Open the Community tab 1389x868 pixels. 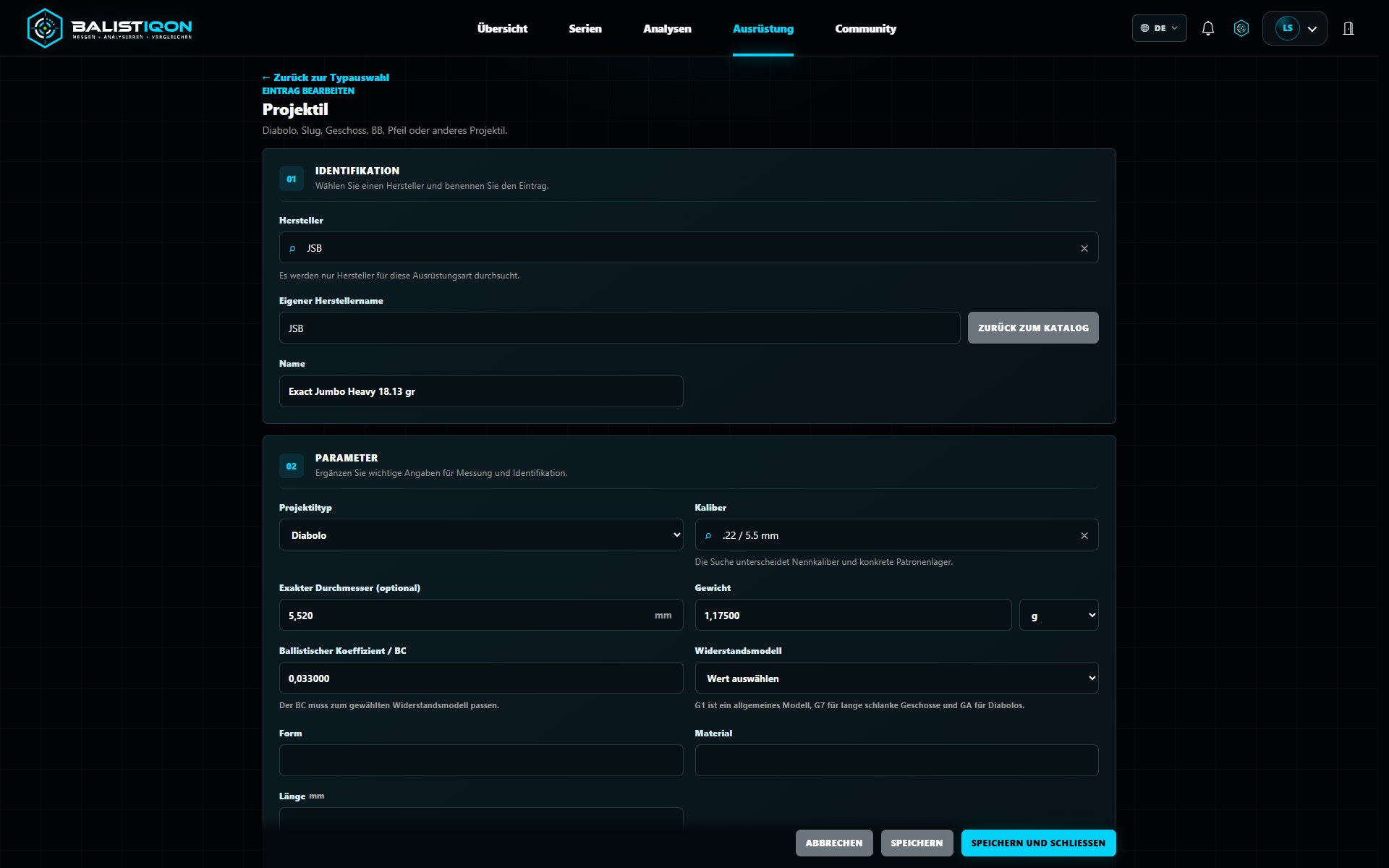click(x=865, y=28)
